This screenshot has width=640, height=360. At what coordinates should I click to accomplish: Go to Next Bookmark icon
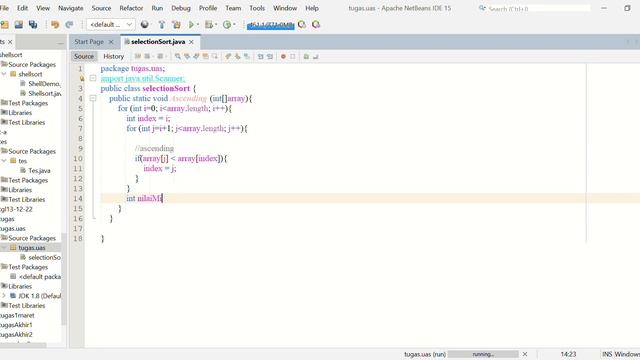click(238, 56)
